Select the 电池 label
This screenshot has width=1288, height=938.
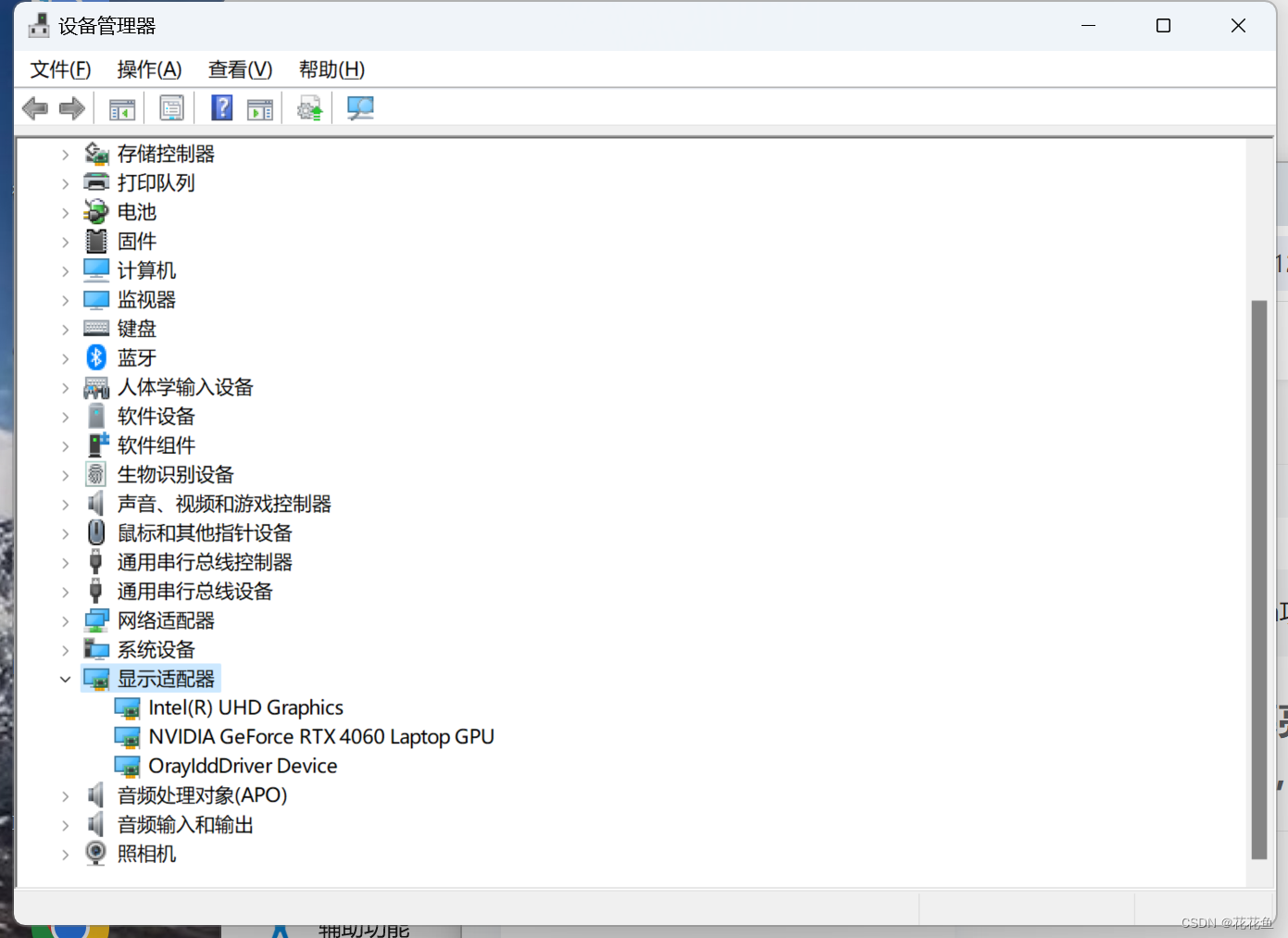coord(136,212)
